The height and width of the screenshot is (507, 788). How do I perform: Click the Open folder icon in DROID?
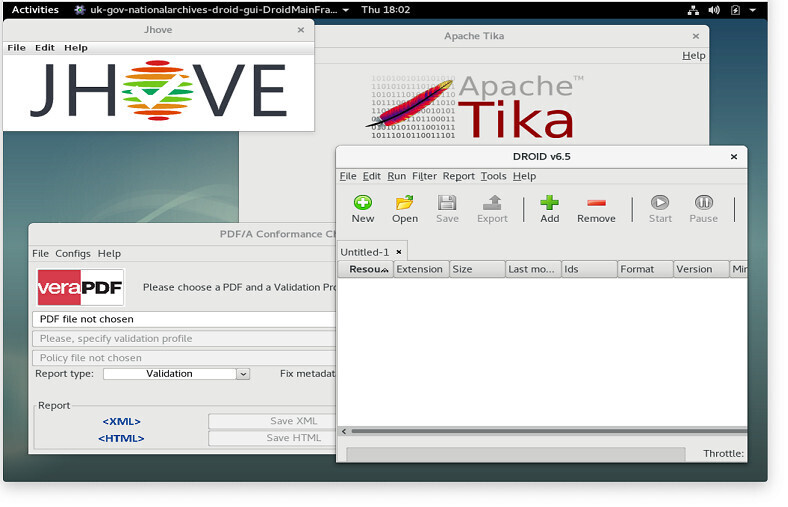[404, 203]
